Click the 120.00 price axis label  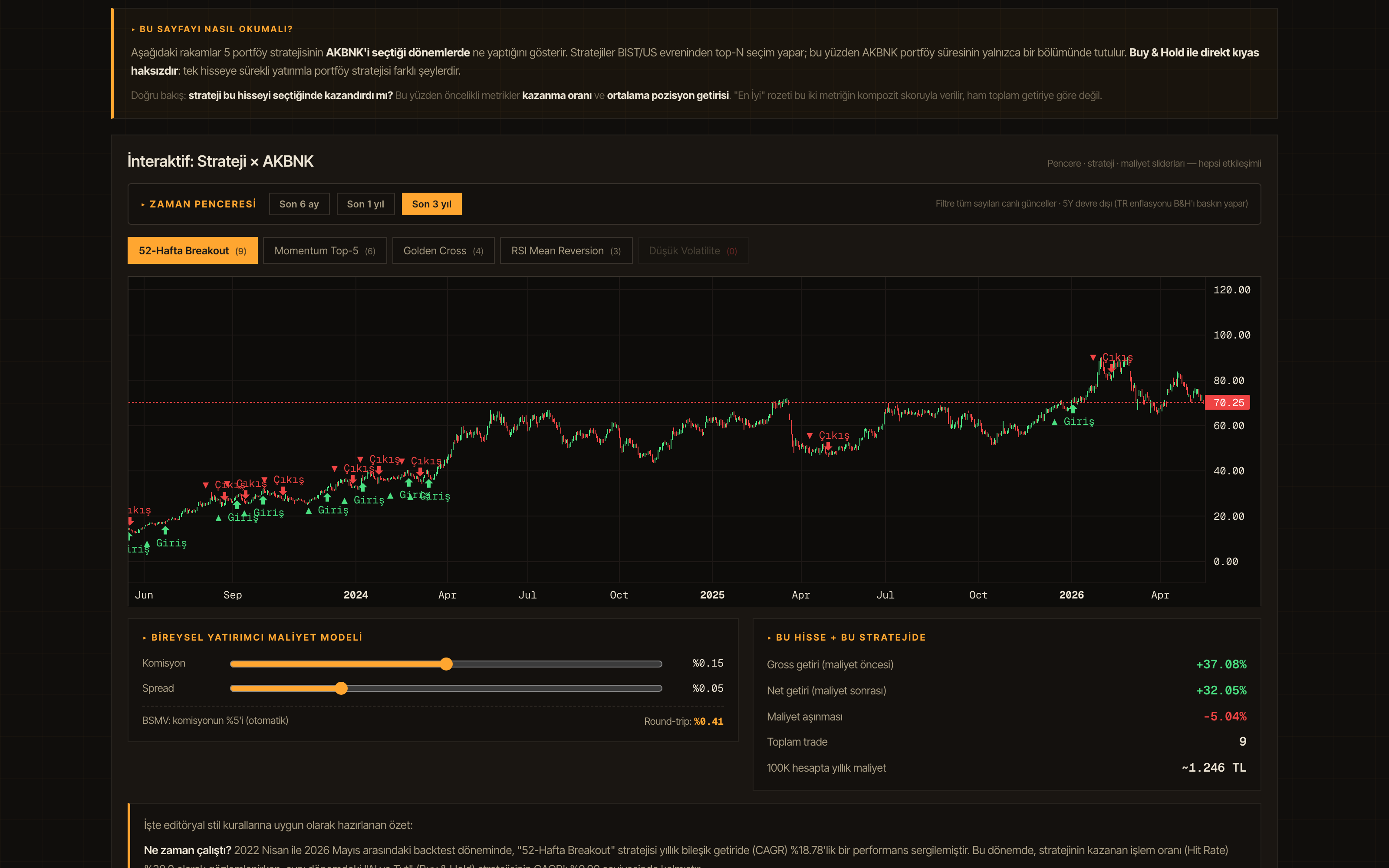1232,290
